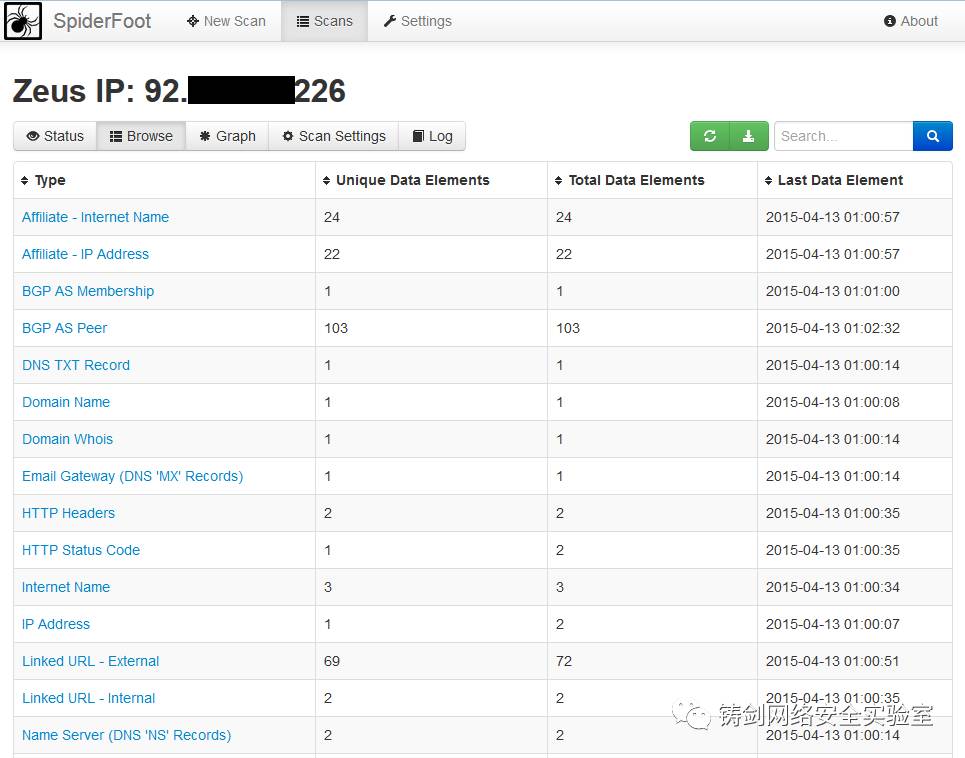The image size is (965, 758).
Task: Open HTTP Headers results
Action: click(x=68, y=513)
